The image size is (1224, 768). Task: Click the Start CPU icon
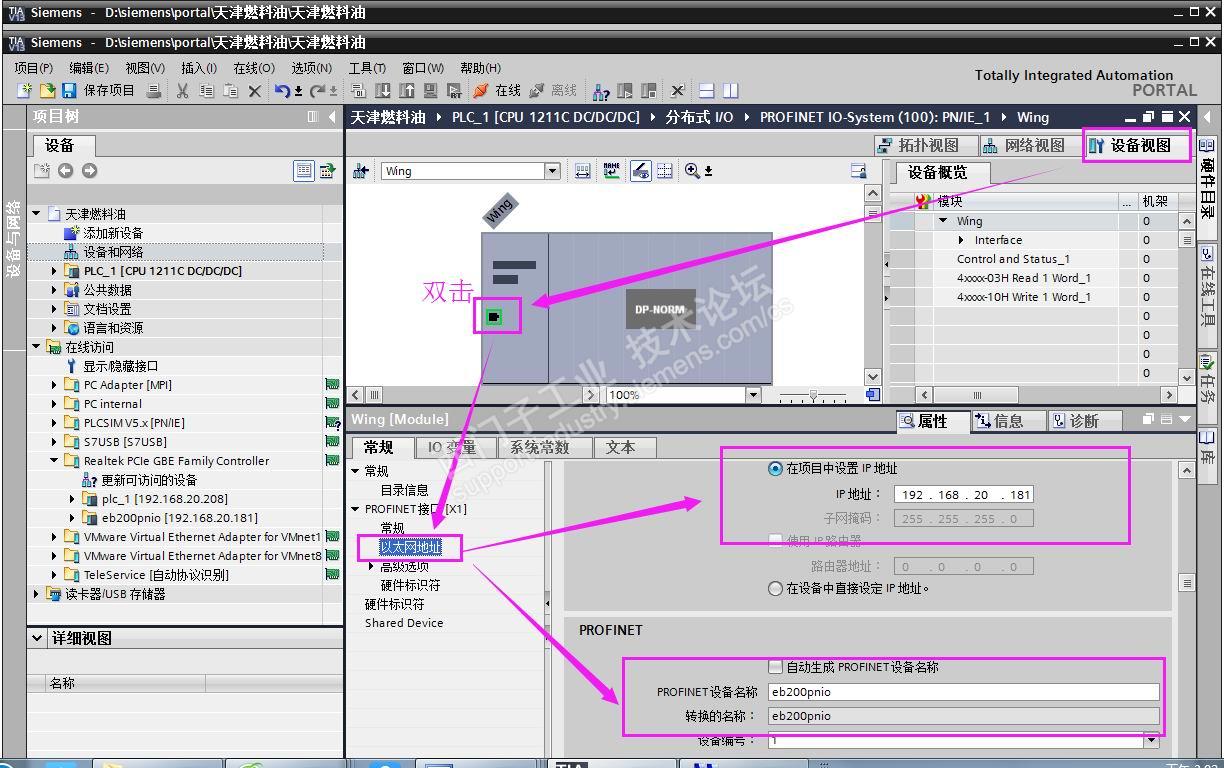click(625, 91)
